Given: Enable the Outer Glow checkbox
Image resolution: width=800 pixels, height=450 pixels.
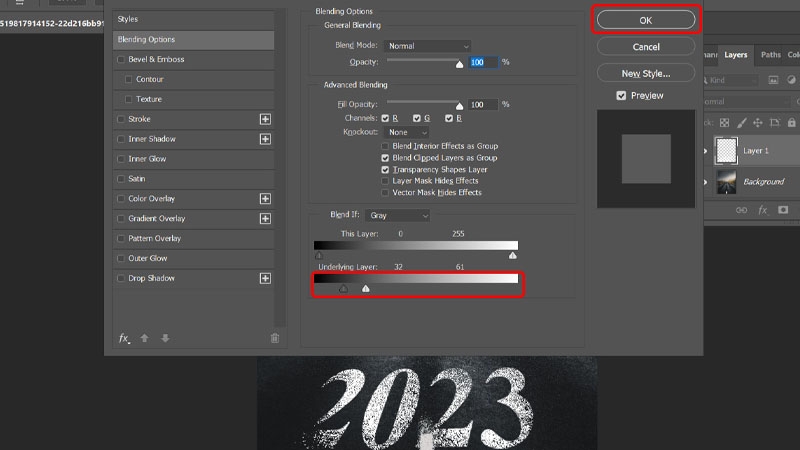Looking at the screenshot, I should 121,259.
